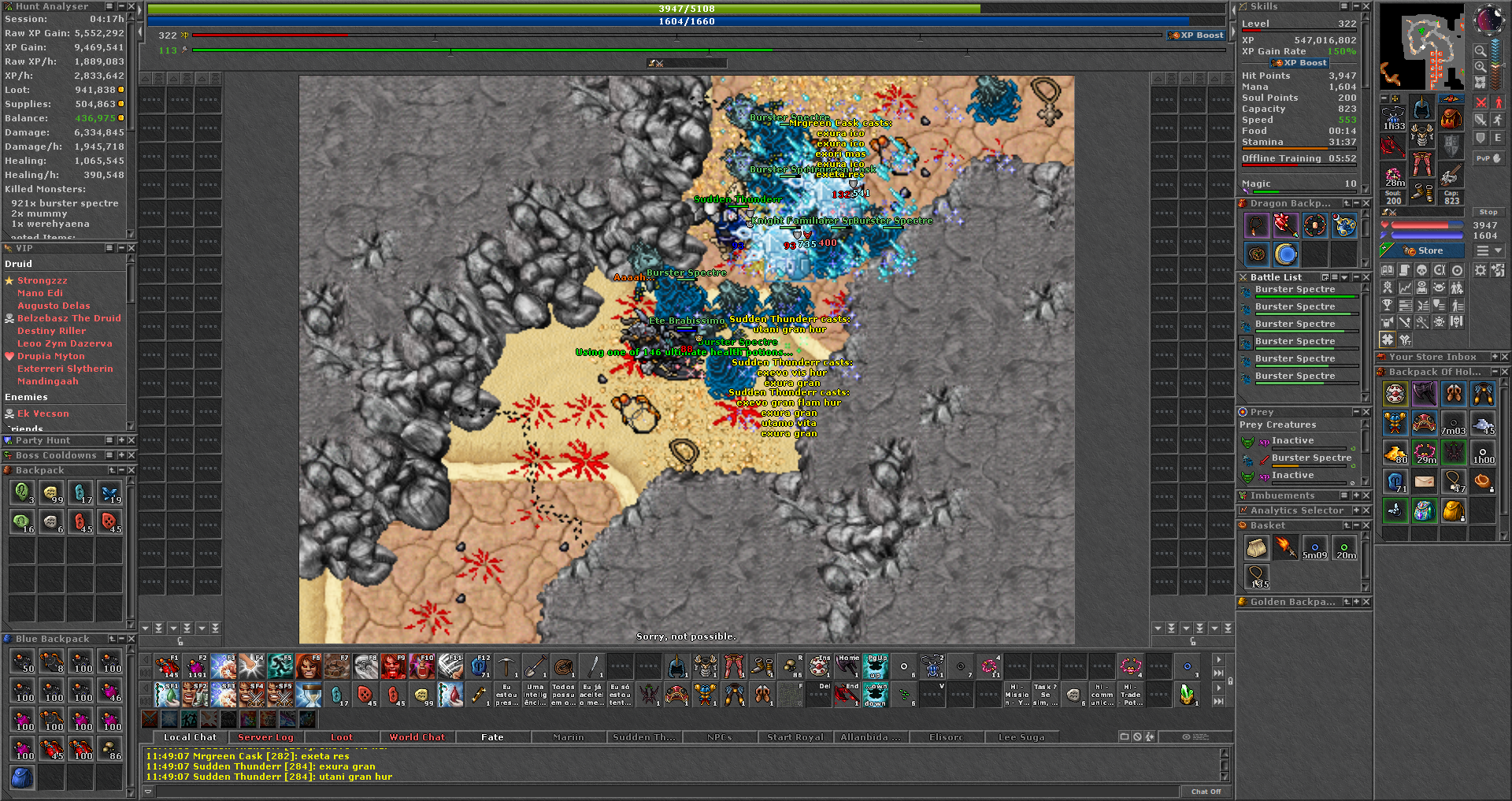Click the chat message input field
Screen dimensions: 1512x801
pyautogui.click(x=667, y=792)
